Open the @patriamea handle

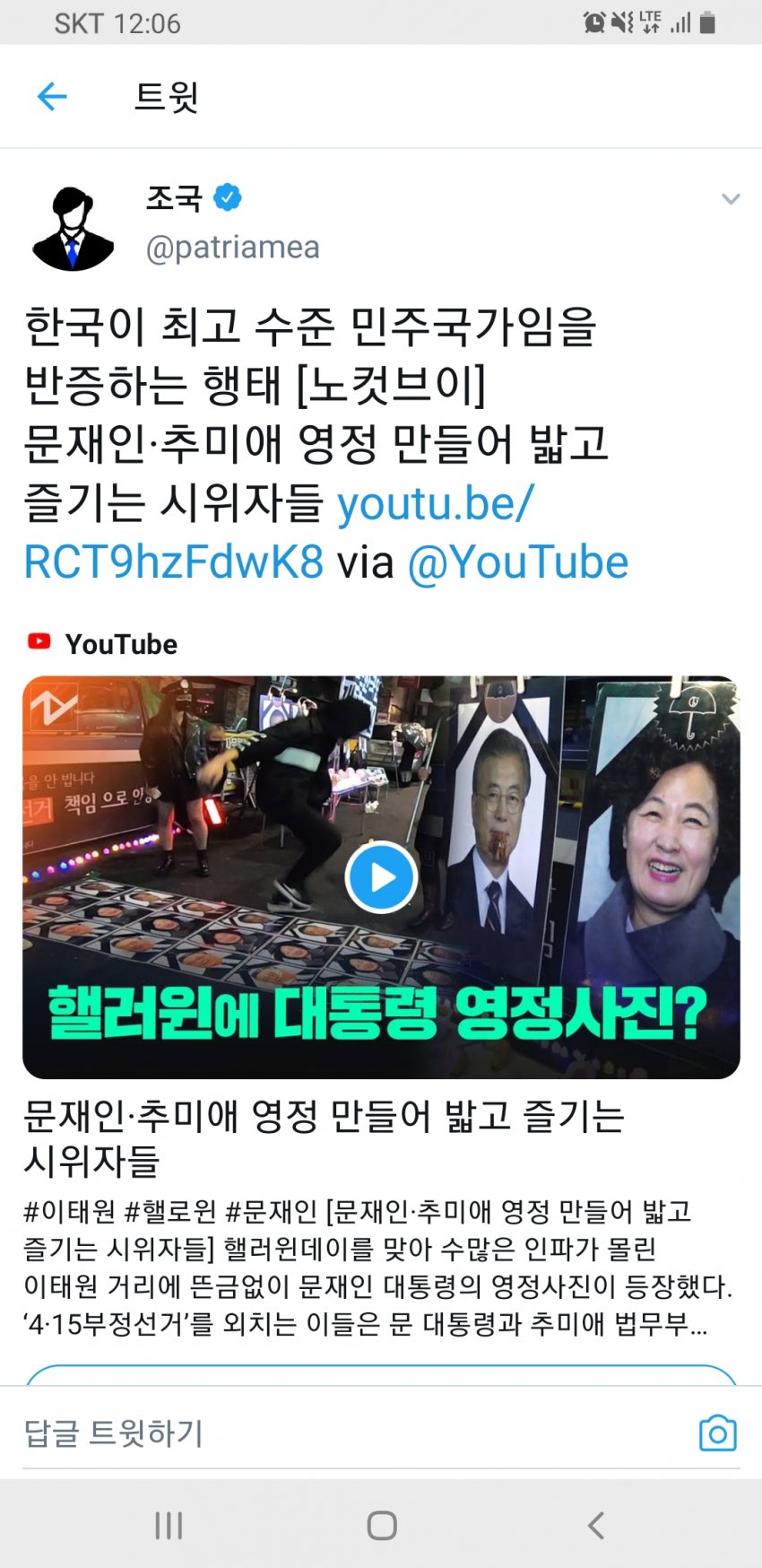pyautogui.click(x=232, y=247)
